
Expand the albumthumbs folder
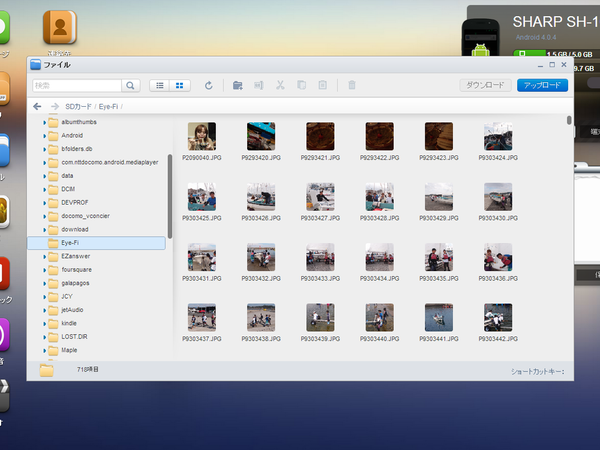[x=44, y=122]
